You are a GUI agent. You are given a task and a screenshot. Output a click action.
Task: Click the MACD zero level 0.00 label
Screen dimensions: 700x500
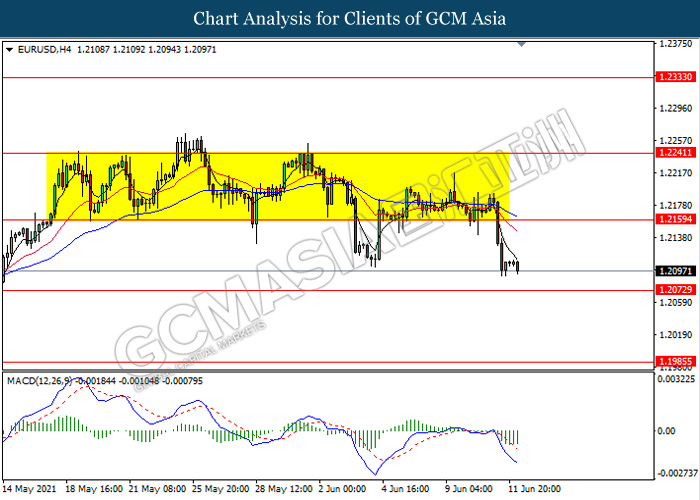click(667, 431)
